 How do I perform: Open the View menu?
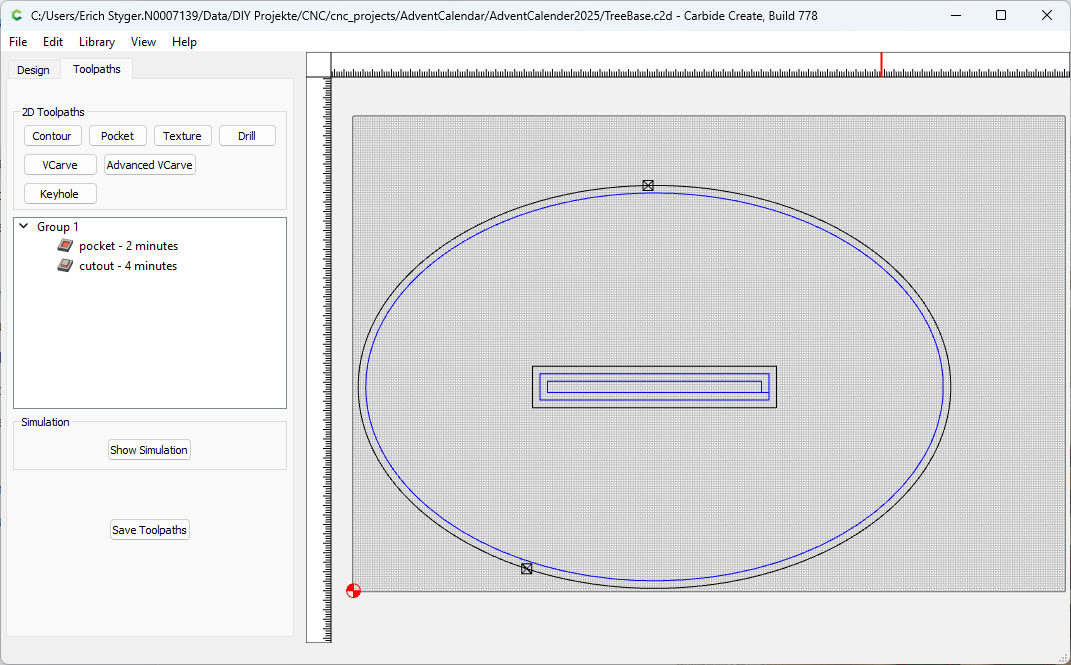tap(143, 42)
